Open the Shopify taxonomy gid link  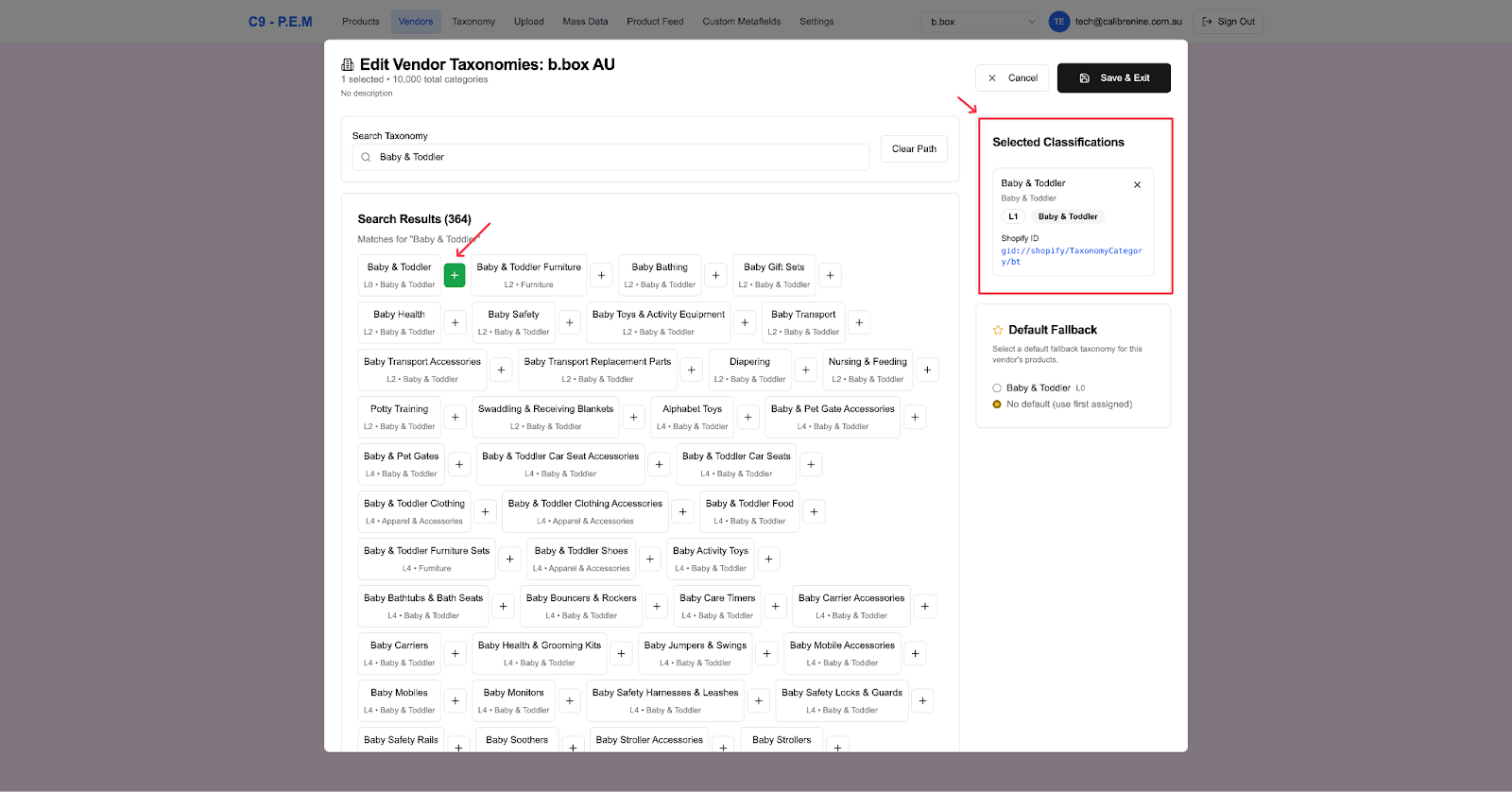(x=1071, y=256)
